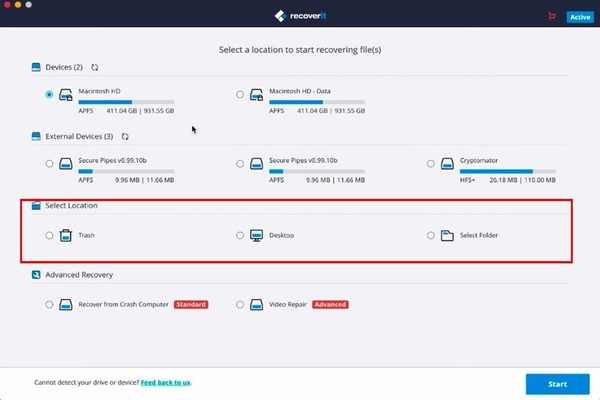Image resolution: width=600 pixels, height=400 pixels.
Task: Refresh the Devices list
Action: 95,67
